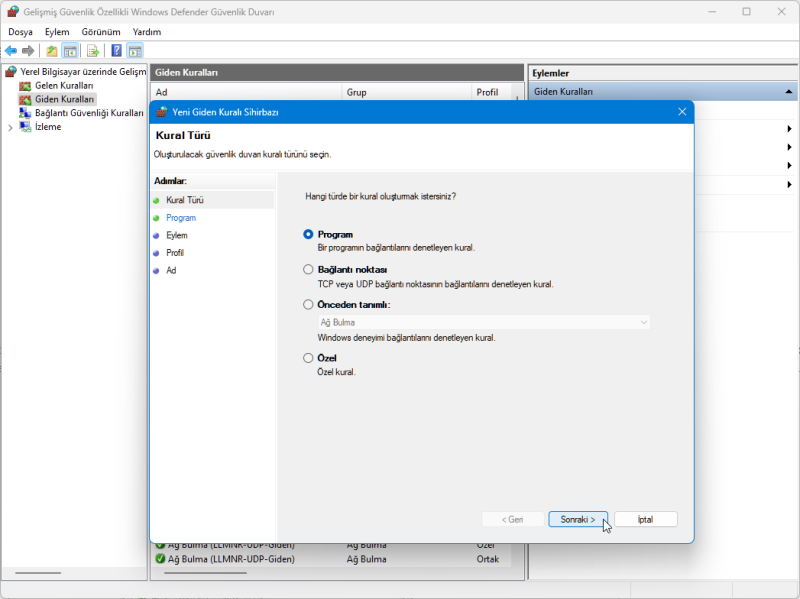Toggle the show/hide console tree icon

coord(70,51)
